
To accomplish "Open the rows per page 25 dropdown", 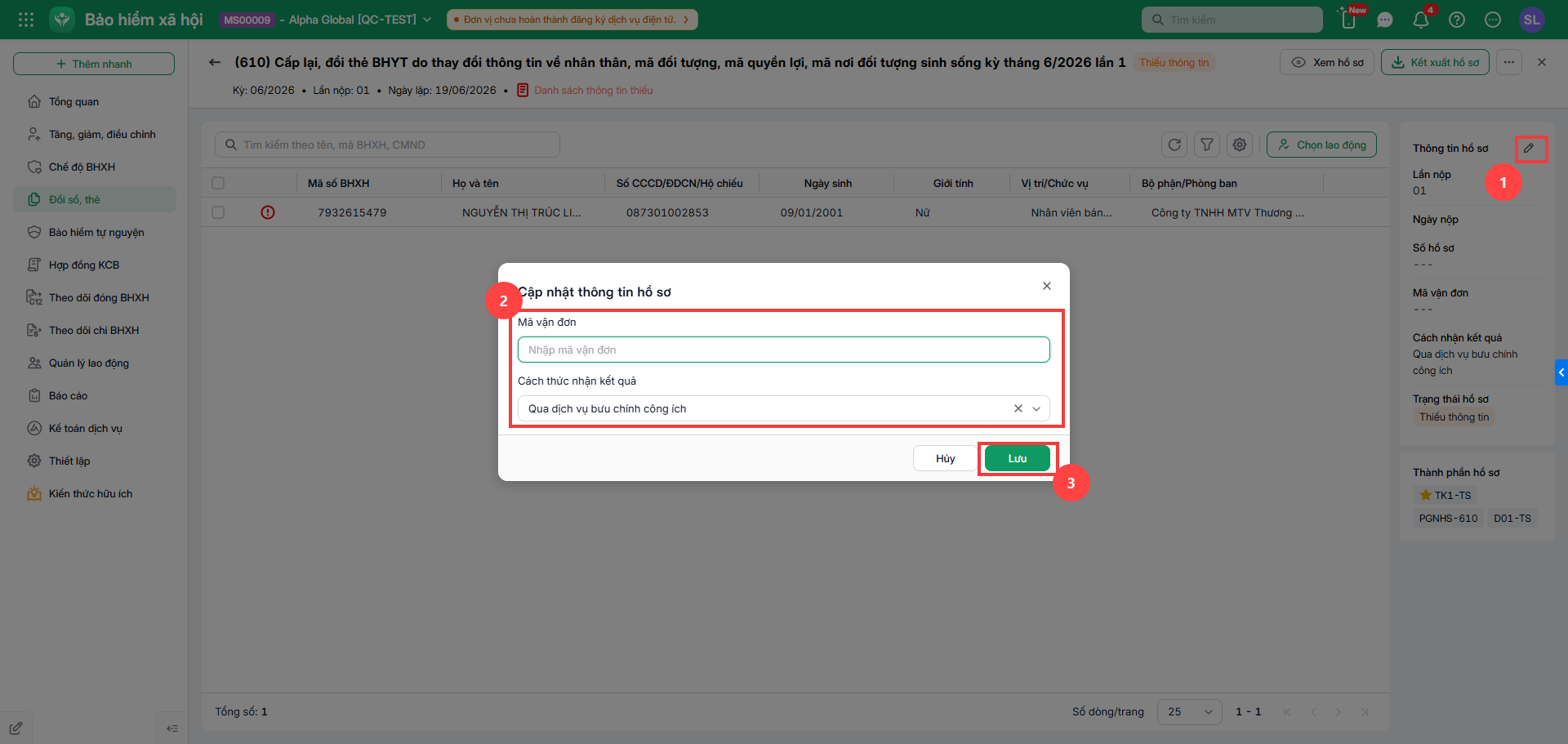I will point(1189,712).
